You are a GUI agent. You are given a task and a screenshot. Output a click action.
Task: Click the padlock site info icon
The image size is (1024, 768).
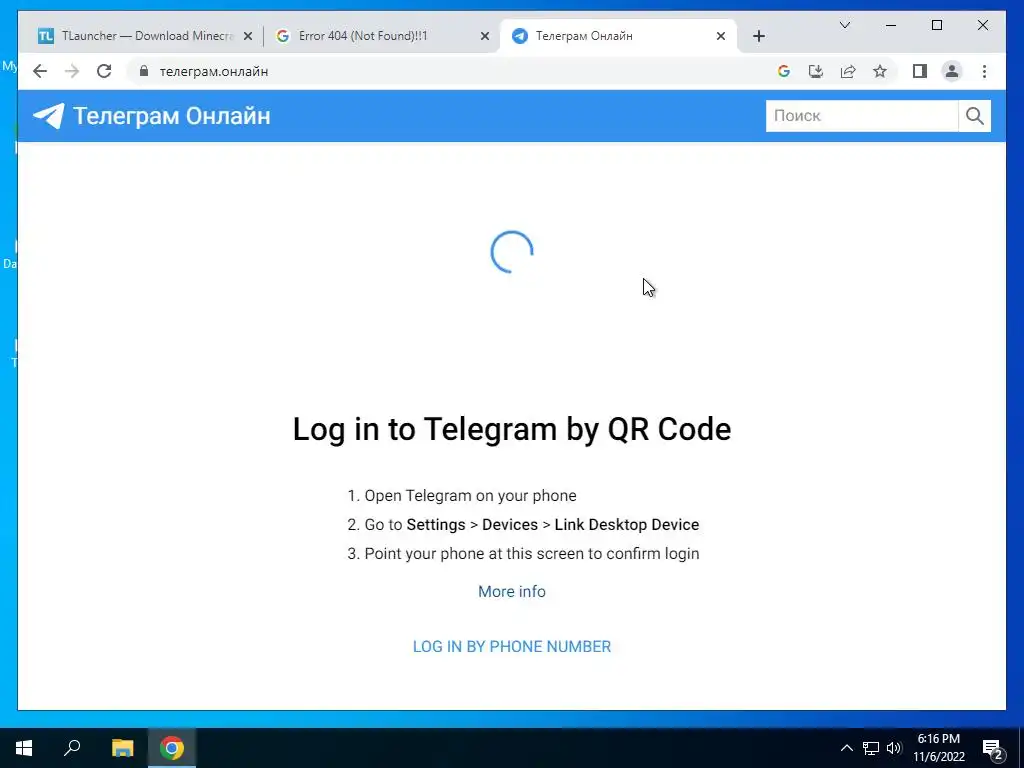click(x=144, y=71)
